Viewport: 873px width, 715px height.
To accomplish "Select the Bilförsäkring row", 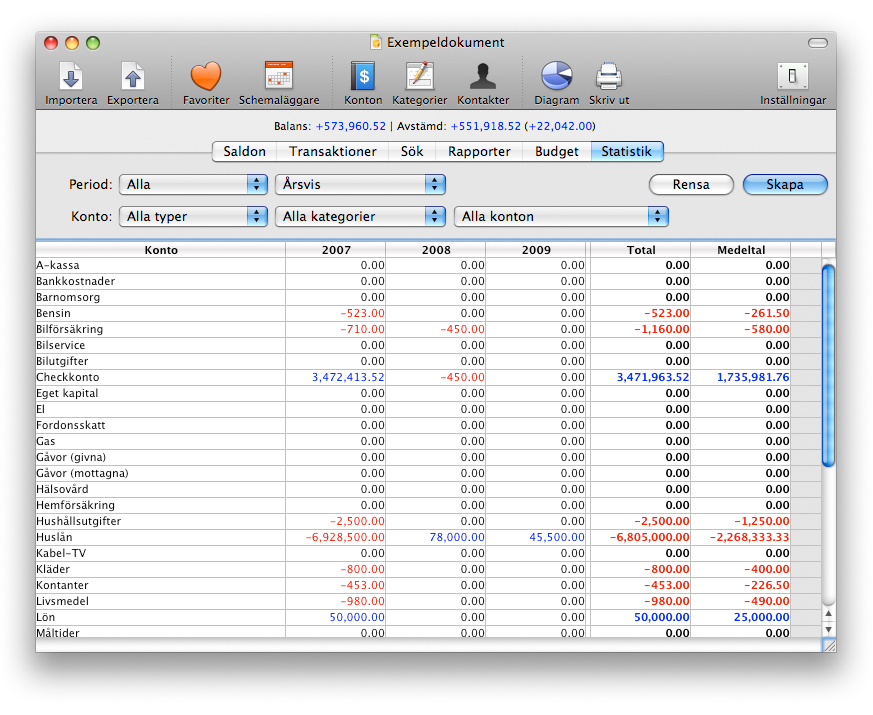I will [x=428, y=329].
